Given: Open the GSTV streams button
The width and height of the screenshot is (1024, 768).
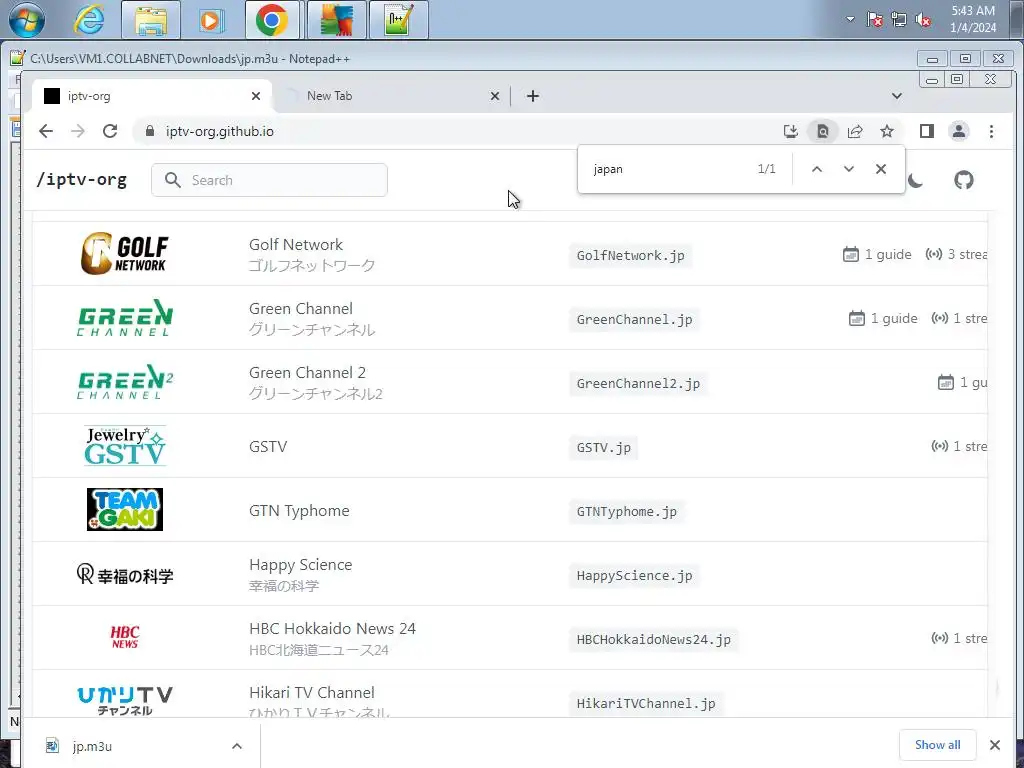Looking at the screenshot, I should [x=959, y=446].
